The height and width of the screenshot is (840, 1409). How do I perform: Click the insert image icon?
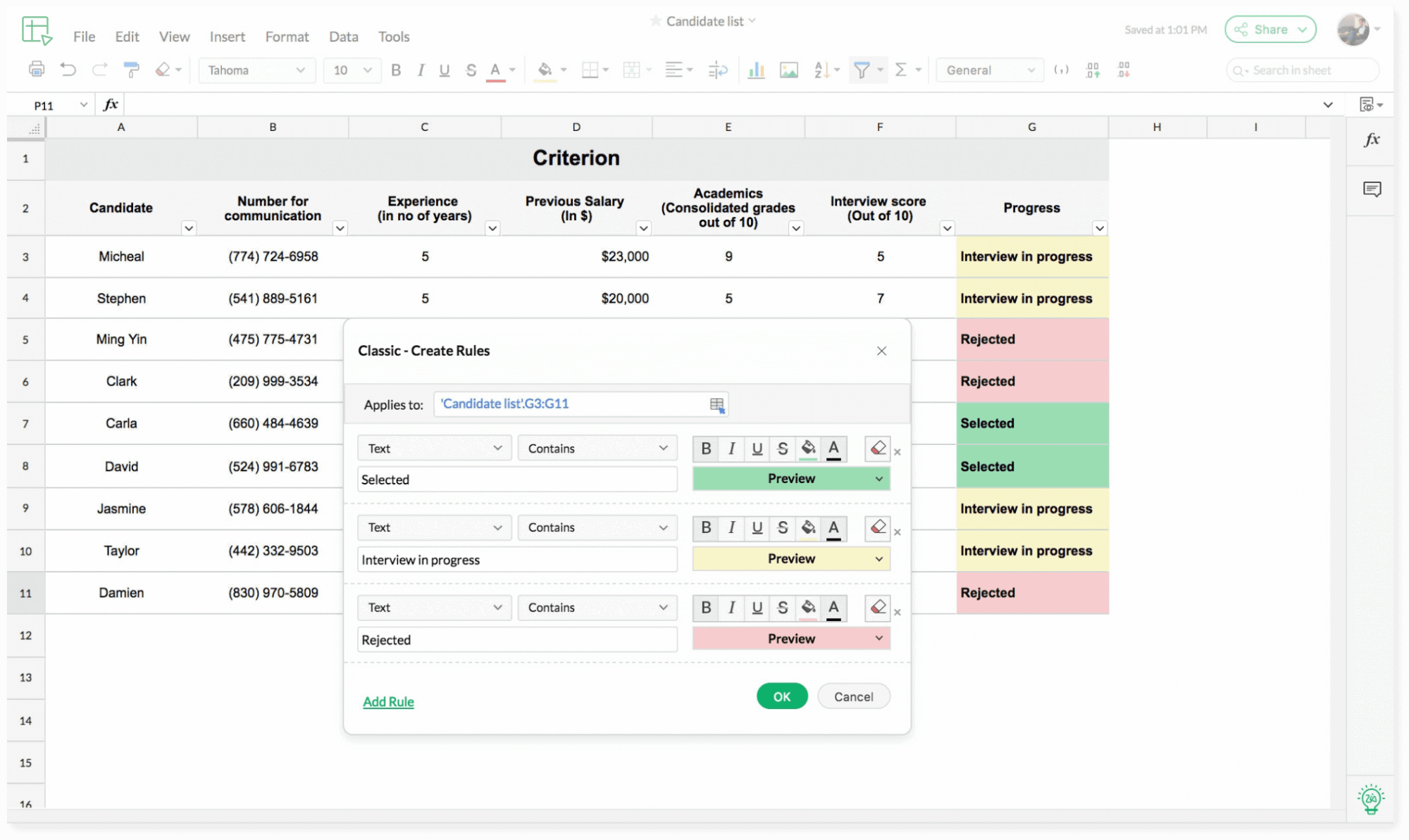click(789, 70)
